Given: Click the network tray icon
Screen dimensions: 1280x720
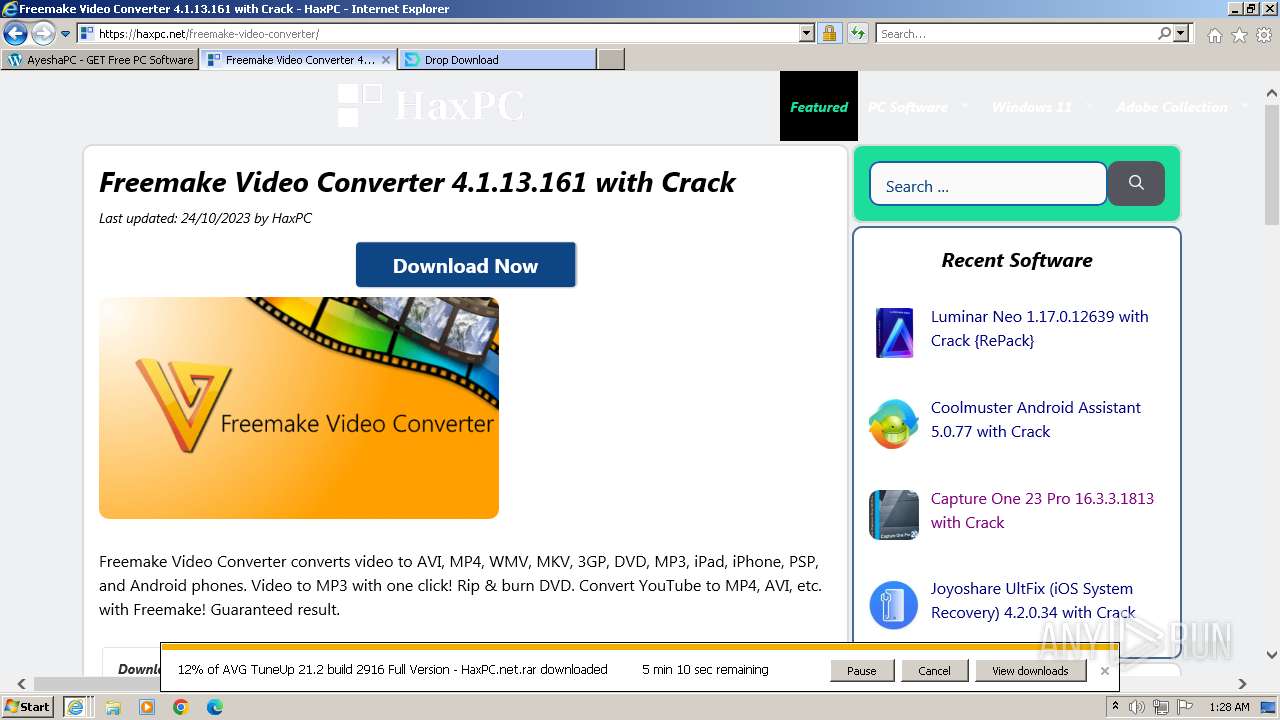Looking at the screenshot, I should tap(1162, 707).
